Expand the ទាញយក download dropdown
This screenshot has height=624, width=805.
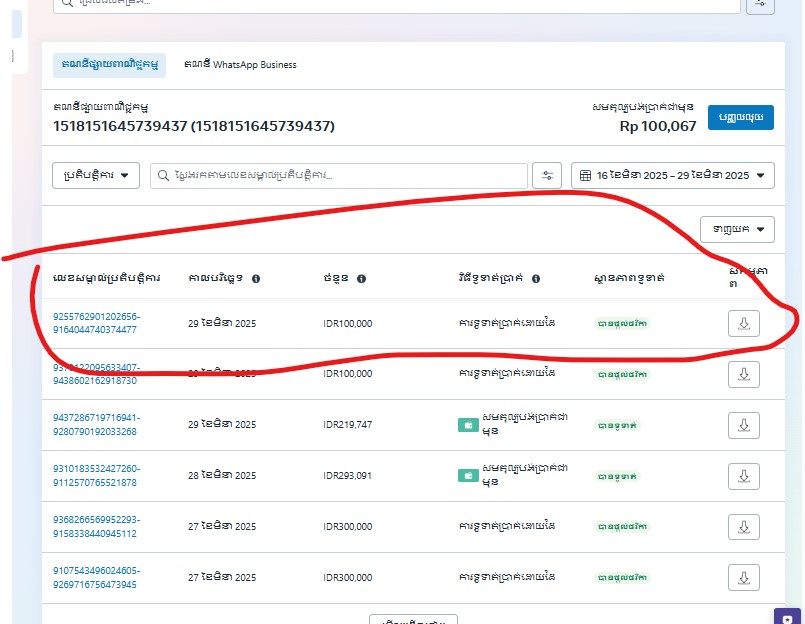737,230
